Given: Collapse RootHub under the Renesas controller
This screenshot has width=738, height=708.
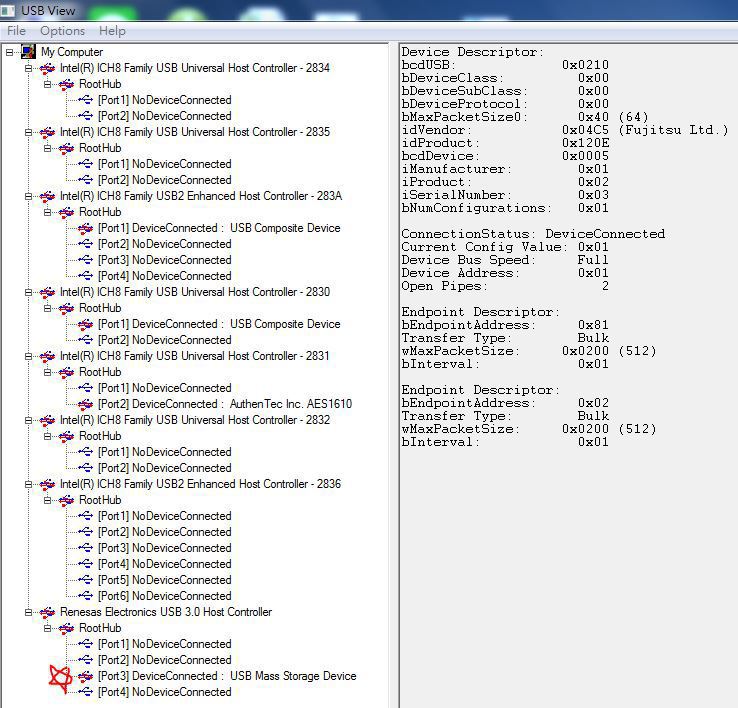Looking at the screenshot, I should tap(47, 628).
